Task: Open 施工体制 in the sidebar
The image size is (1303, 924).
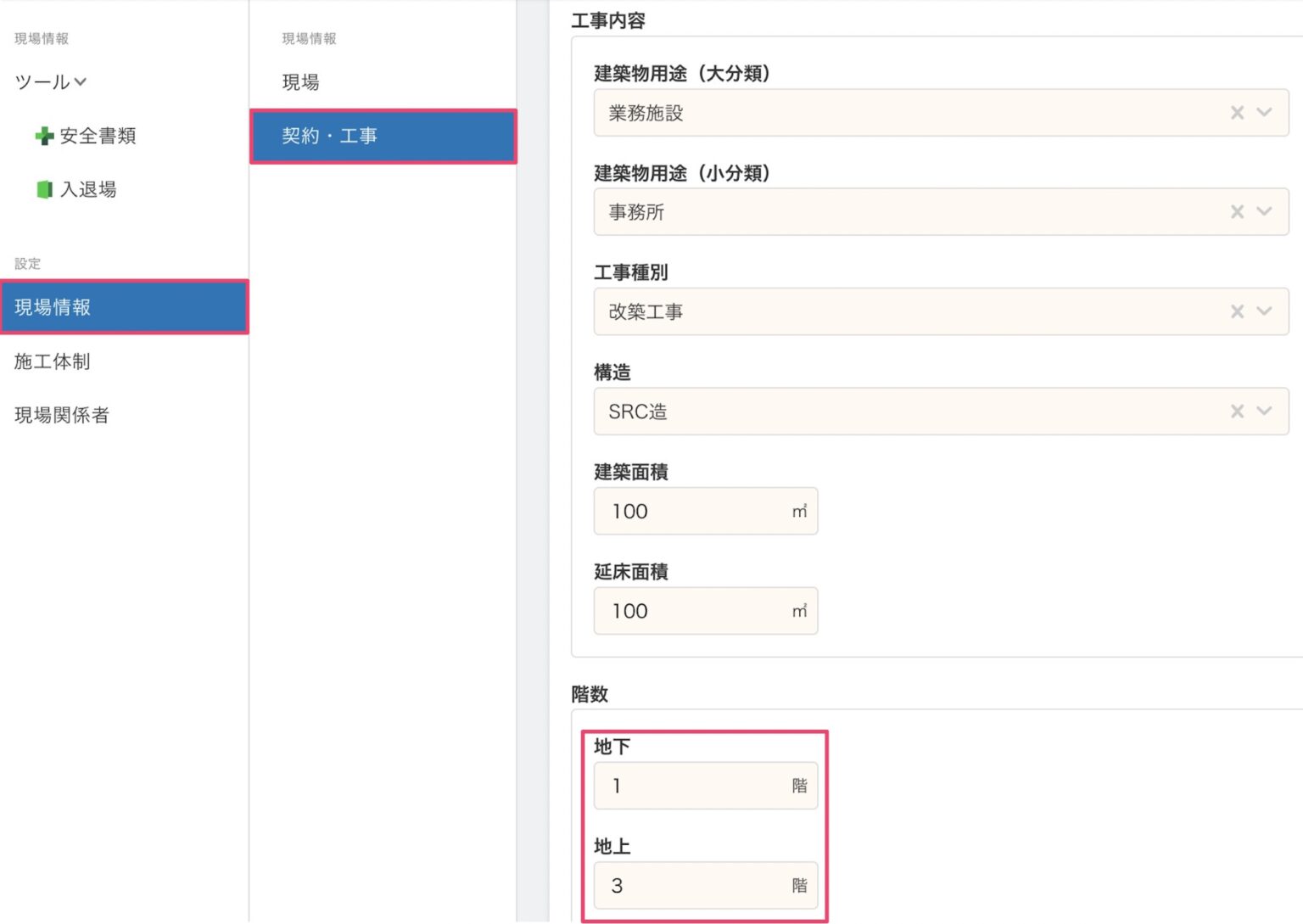Action: (x=53, y=361)
